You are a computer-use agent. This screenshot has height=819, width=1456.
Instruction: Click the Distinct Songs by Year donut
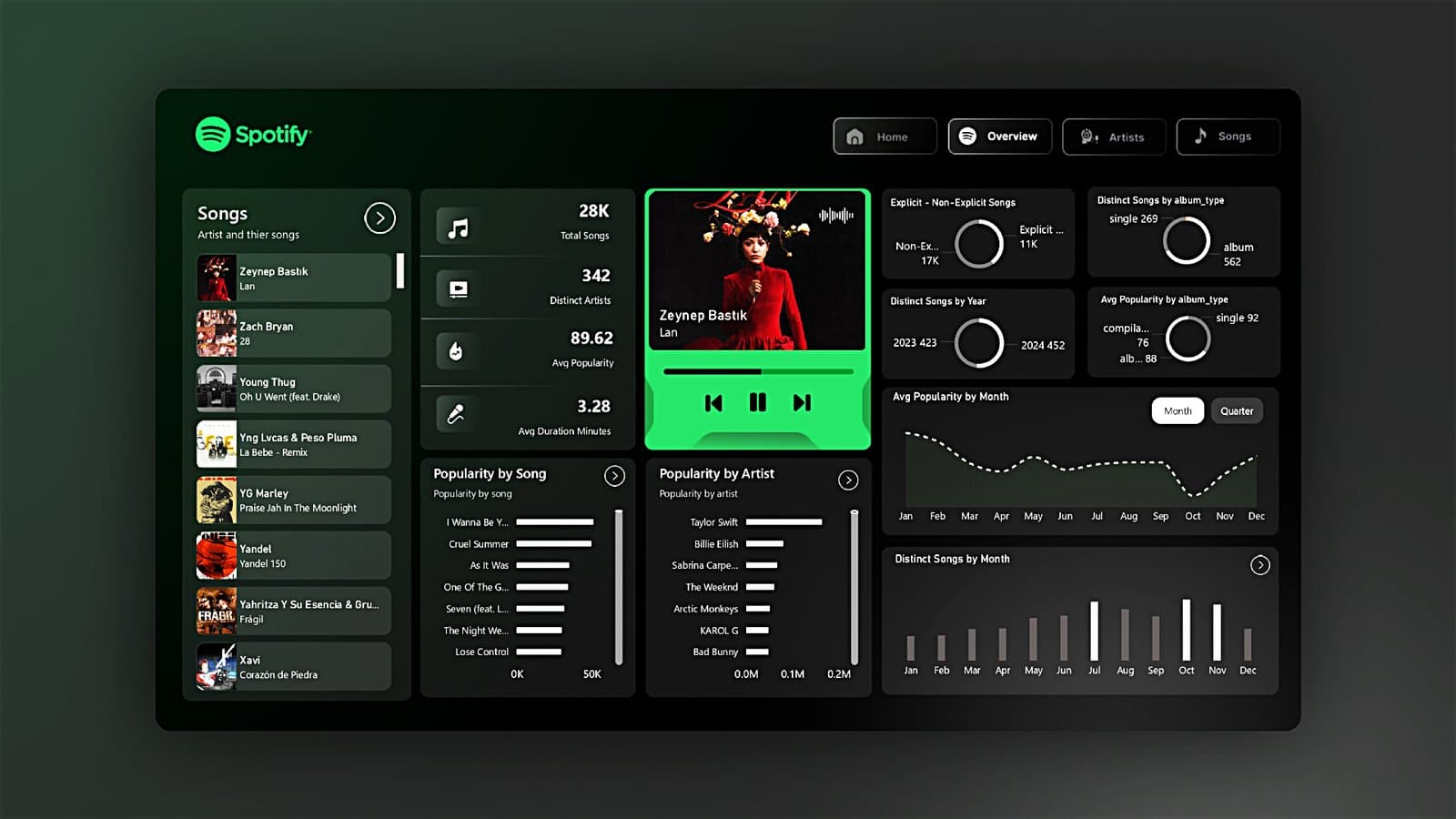979,343
